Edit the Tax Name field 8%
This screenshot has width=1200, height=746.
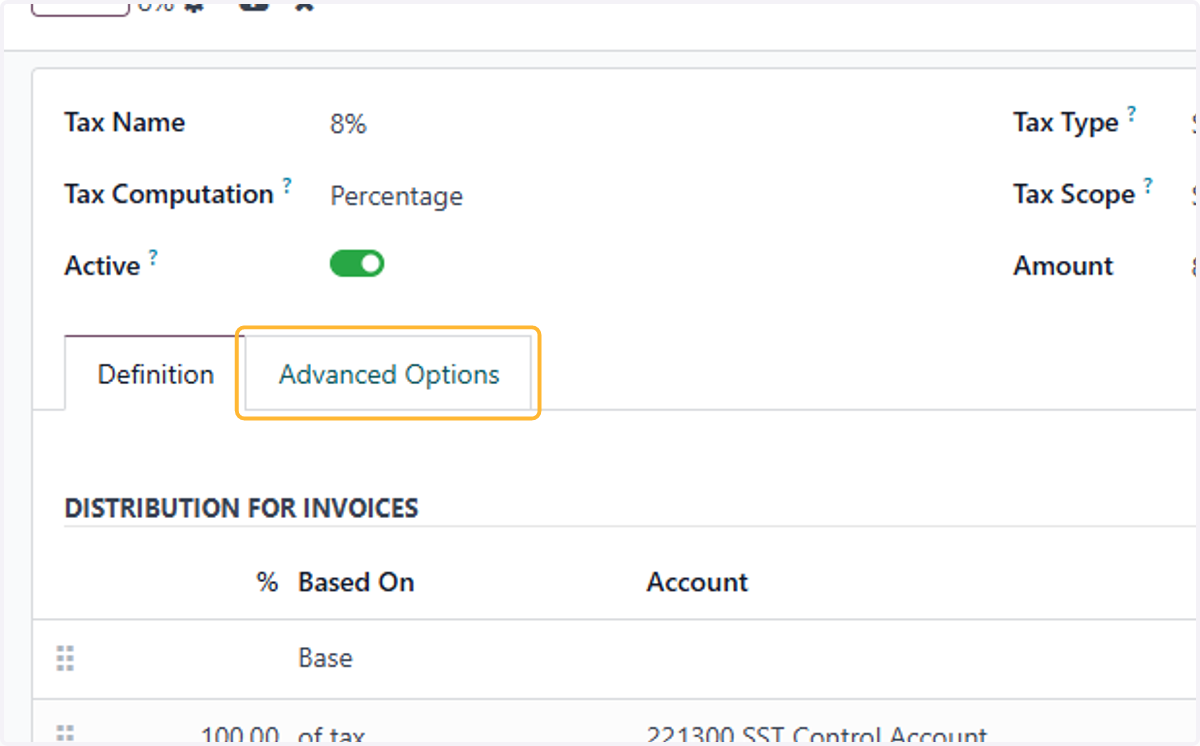(x=348, y=124)
